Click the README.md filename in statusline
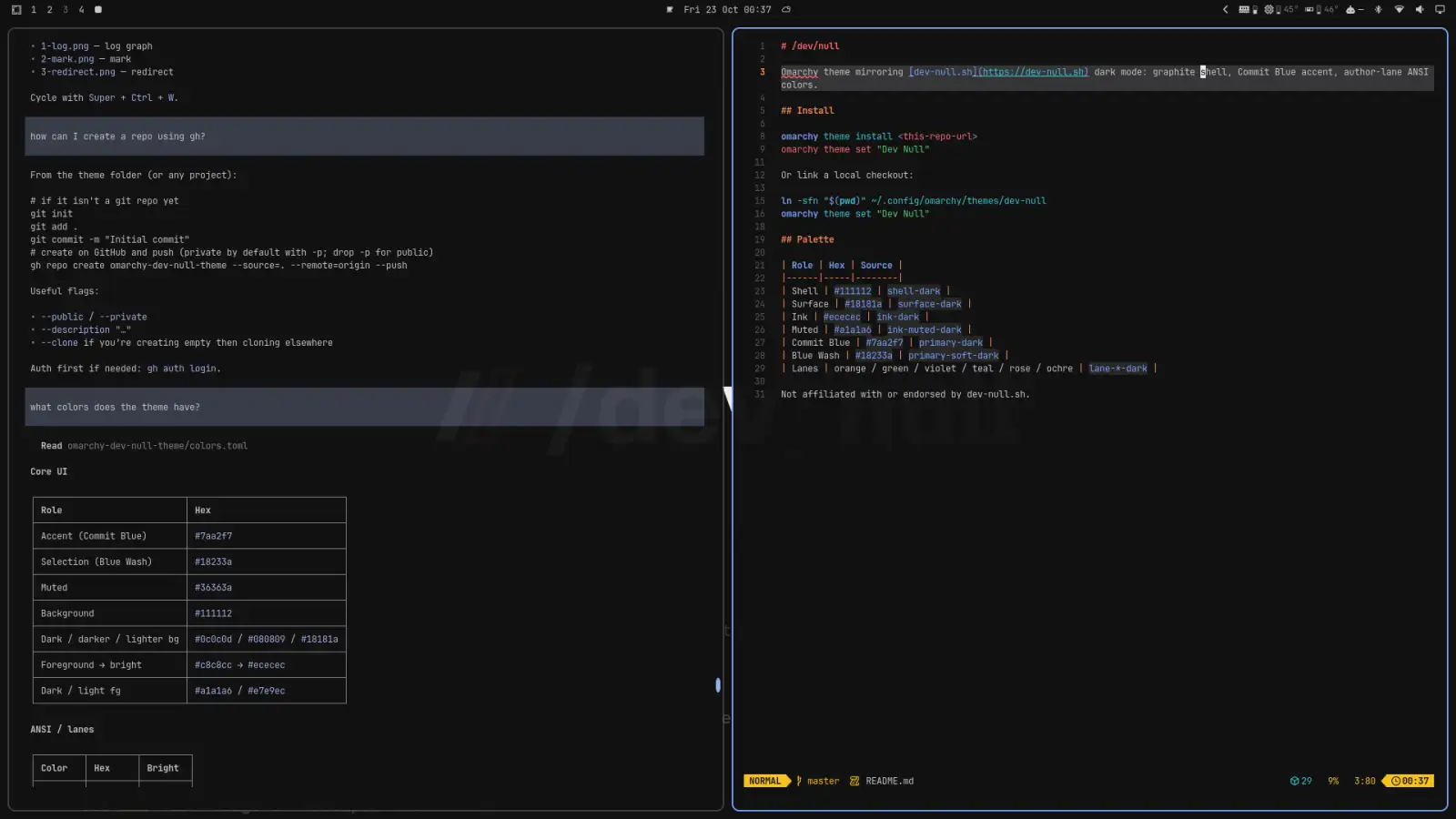 (x=890, y=781)
